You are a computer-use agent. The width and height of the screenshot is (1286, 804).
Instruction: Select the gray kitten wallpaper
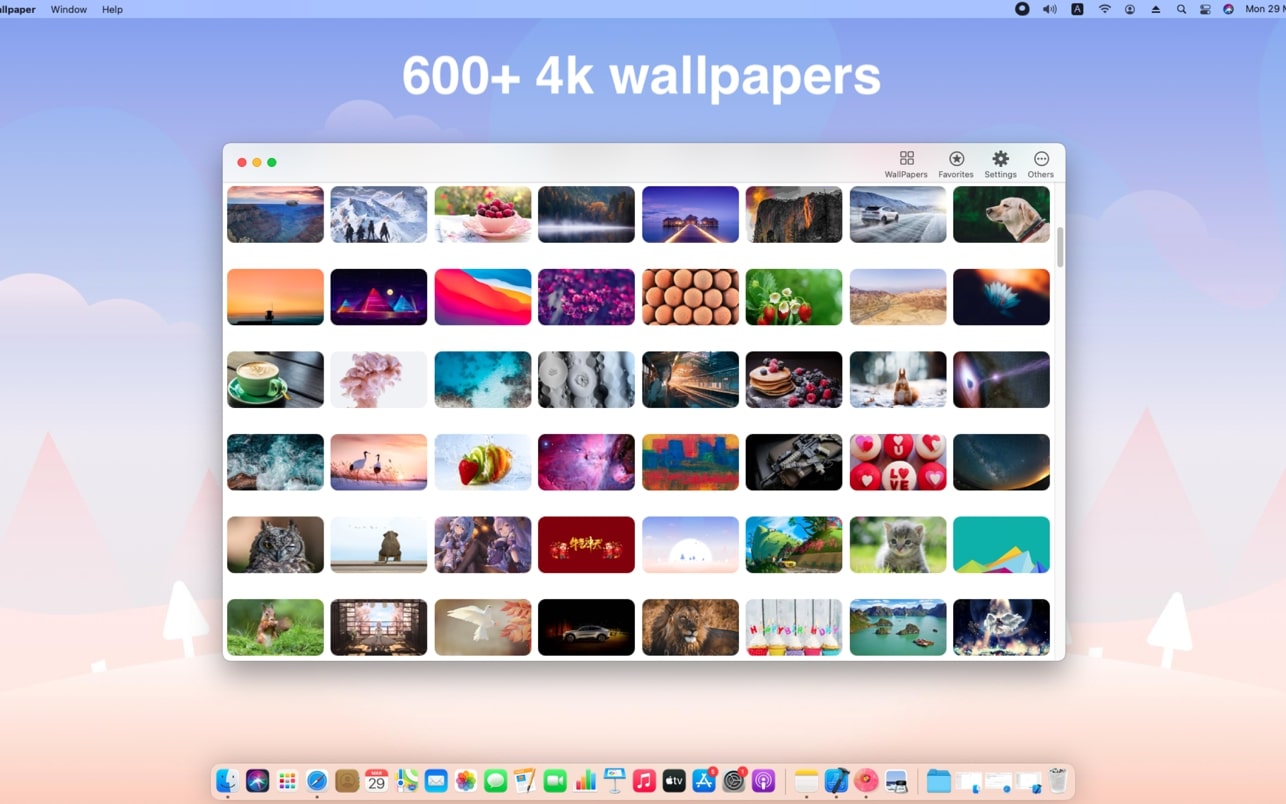pyautogui.click(x=897, y=544)
